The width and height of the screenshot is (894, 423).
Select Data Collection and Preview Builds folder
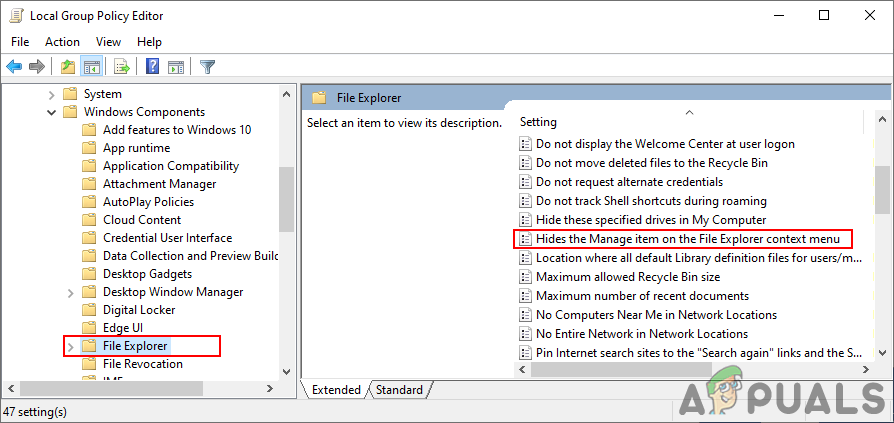190,256
